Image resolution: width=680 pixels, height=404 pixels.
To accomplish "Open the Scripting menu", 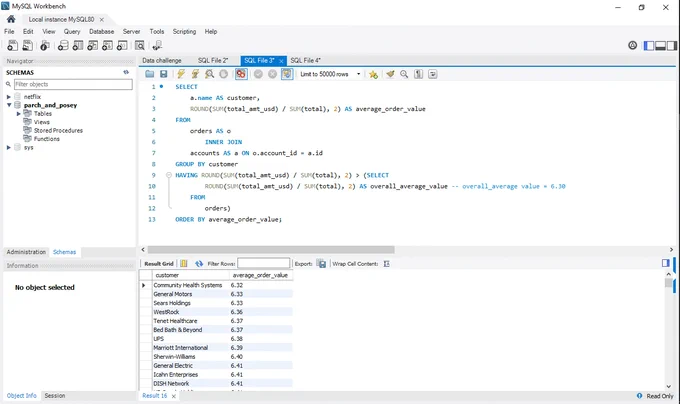I will pyautogui.click(x=184, y=32).
